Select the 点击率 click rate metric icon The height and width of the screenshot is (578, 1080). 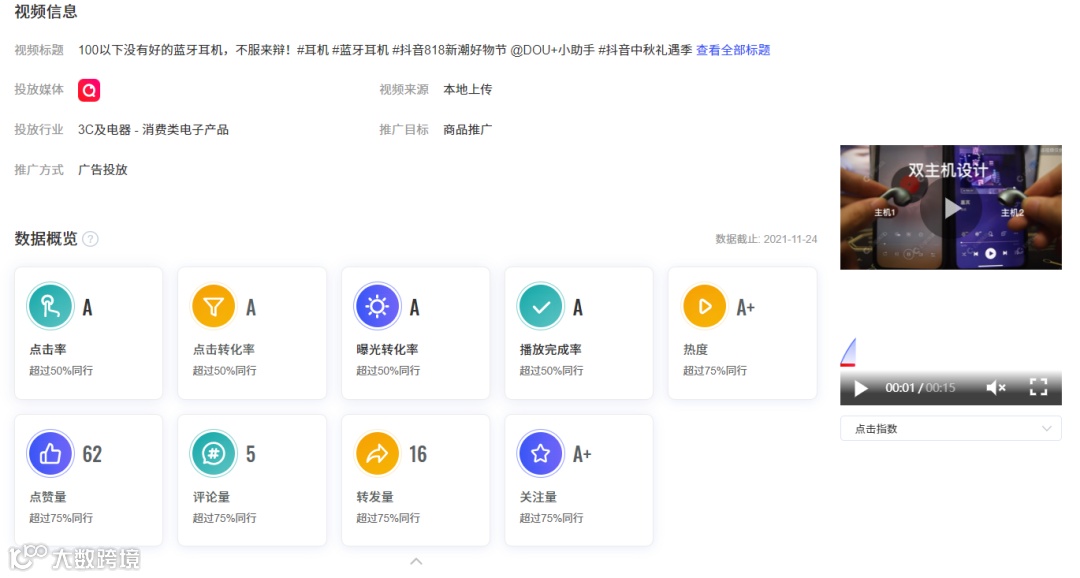pos(51,306)
